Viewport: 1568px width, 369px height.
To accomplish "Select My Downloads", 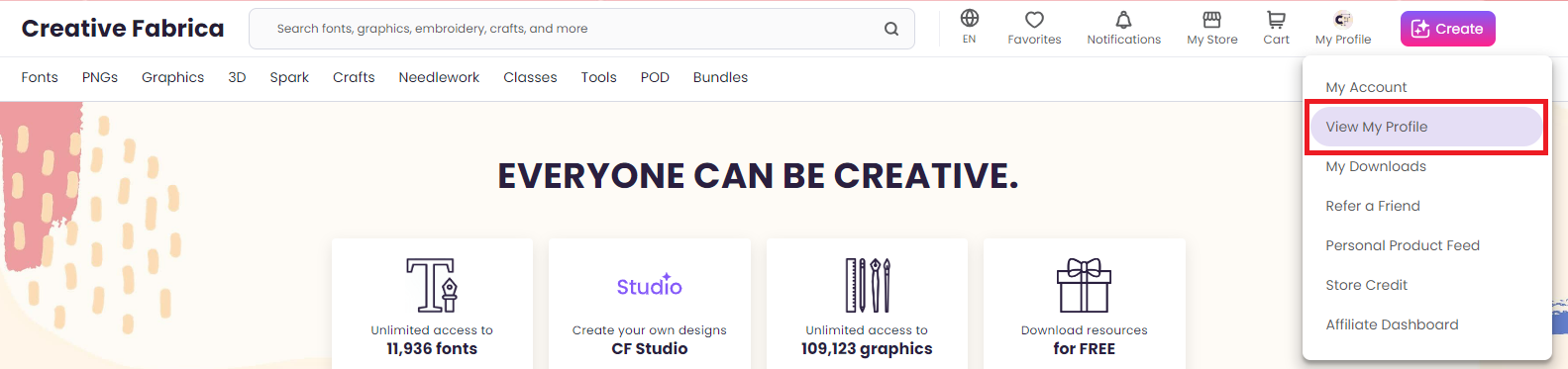I will (1426, 166).
